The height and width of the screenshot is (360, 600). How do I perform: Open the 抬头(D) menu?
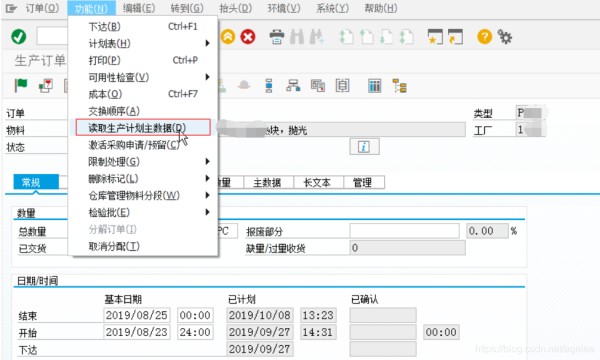pyautogui.click(x=235, y=8)
